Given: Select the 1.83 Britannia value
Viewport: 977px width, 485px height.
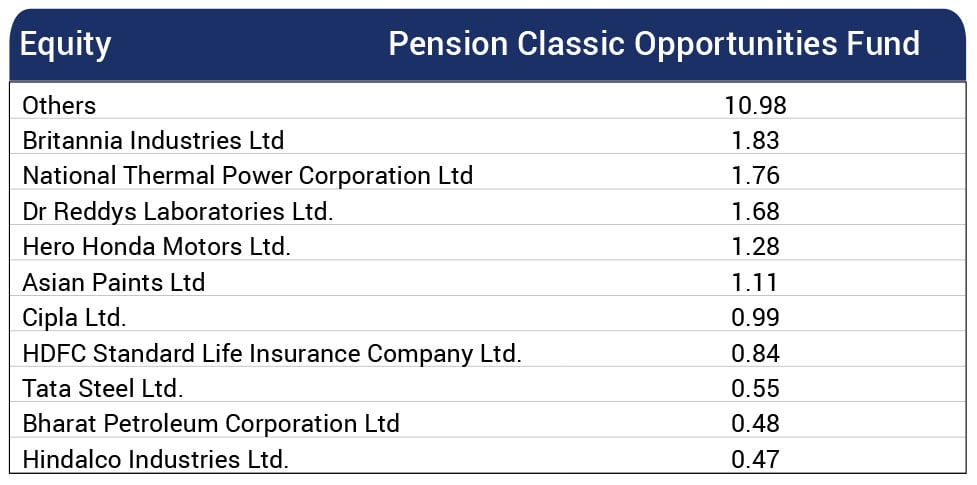Looking at the screenshot, I should [755, 140].
